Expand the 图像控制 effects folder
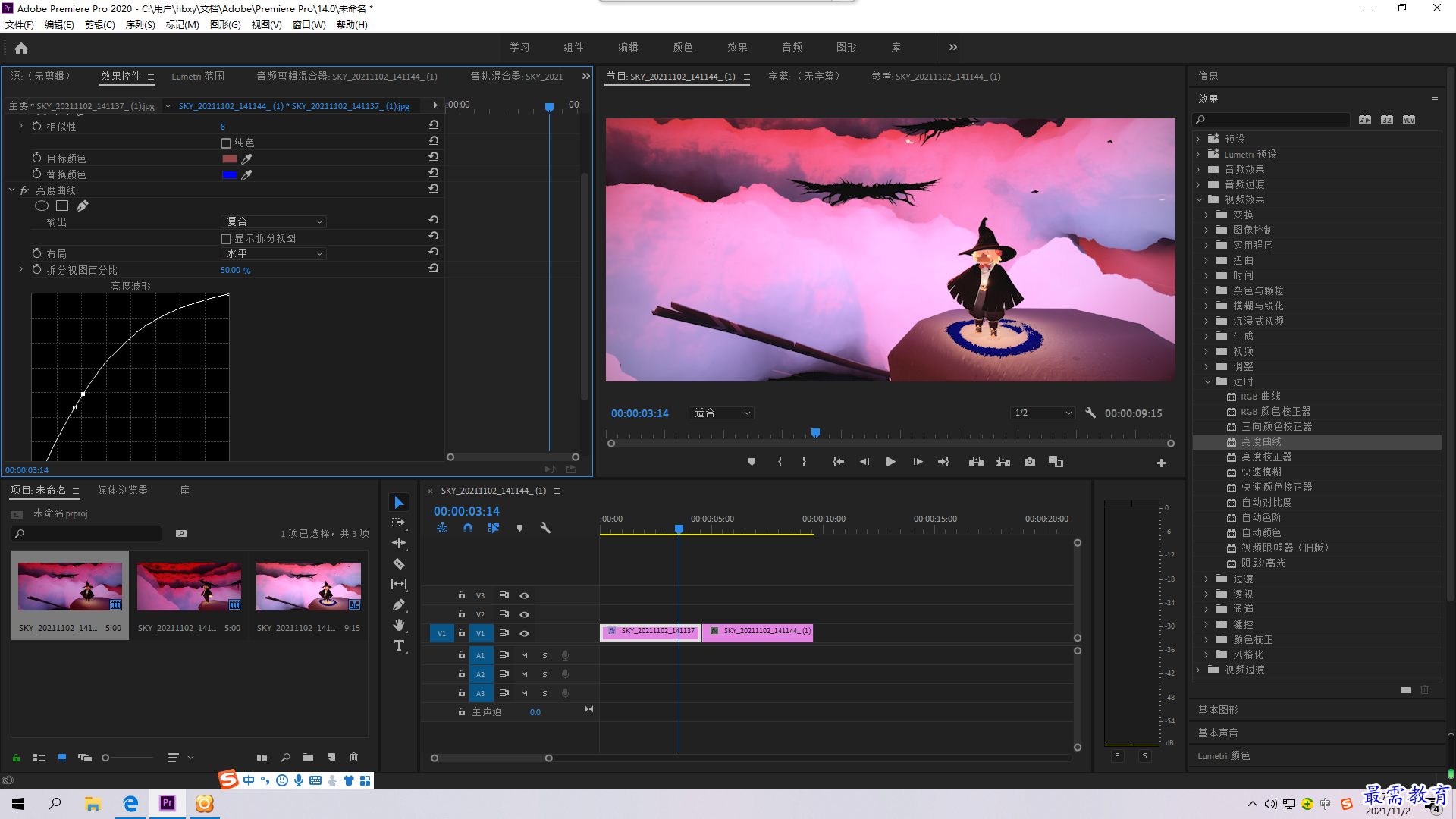1456x819 pixels. [1207, 230]
